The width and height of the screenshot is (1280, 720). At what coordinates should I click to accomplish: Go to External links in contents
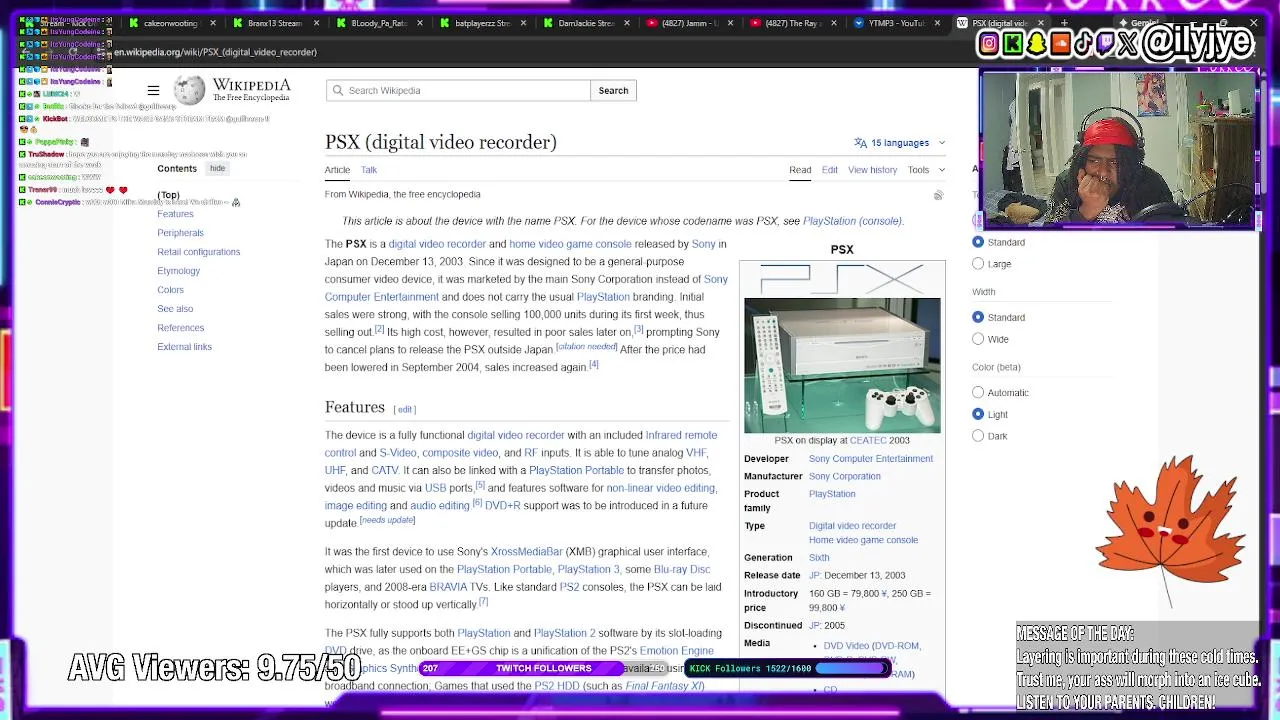pos(184,347)
